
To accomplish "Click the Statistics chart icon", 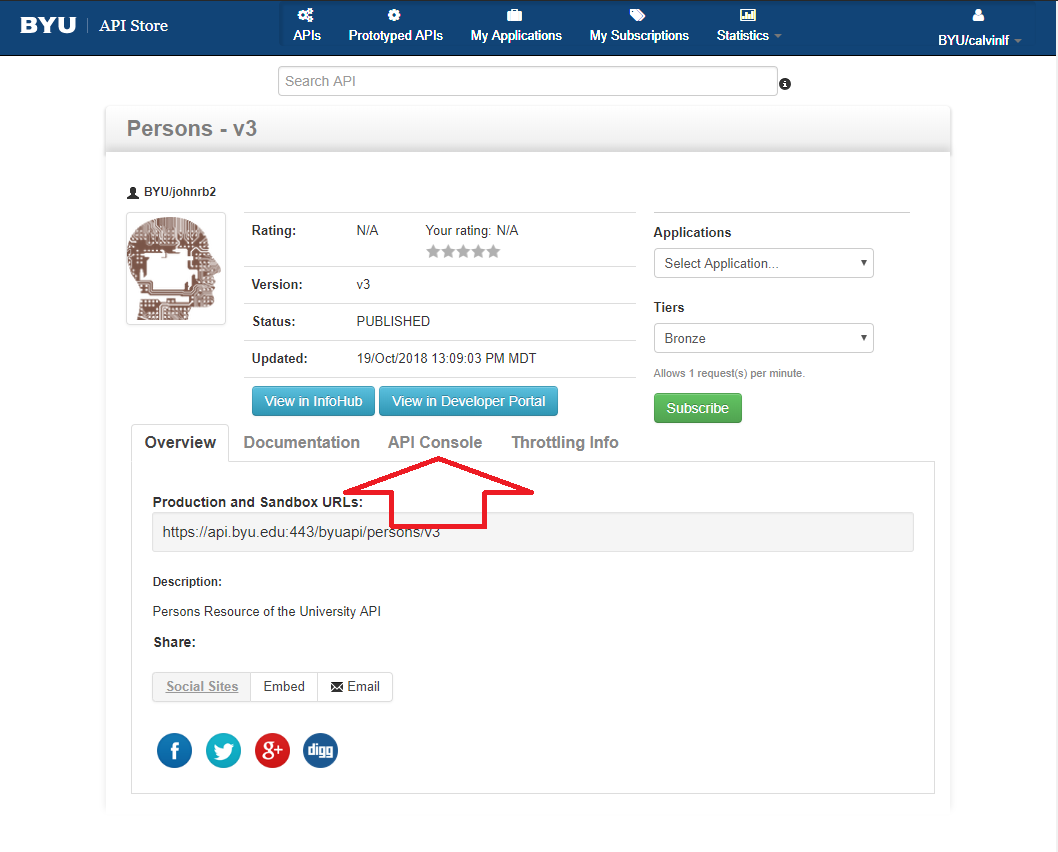I will (748, 15).
